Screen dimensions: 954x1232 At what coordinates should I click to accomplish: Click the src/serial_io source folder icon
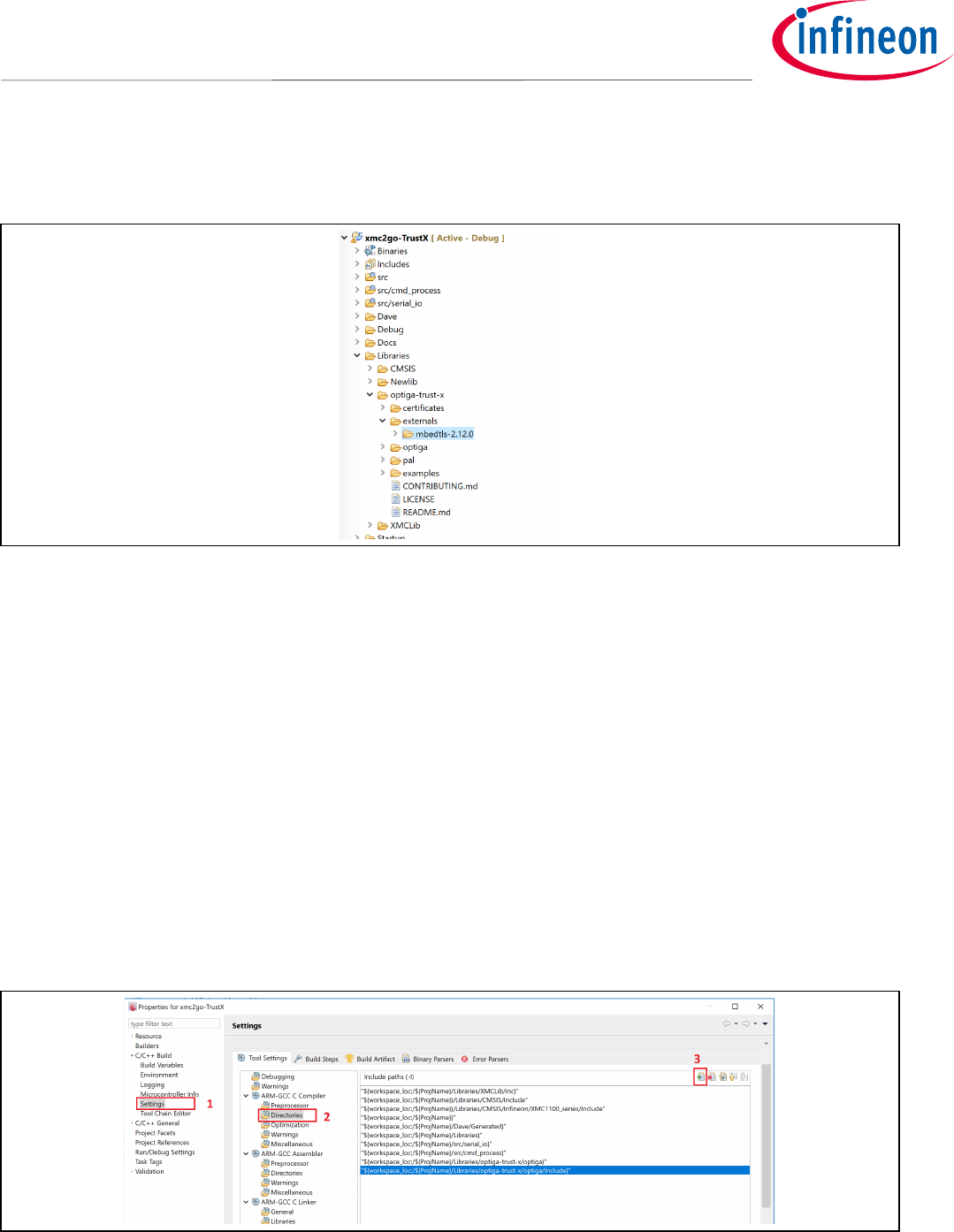pyautogui.click(x=370, y=303)
